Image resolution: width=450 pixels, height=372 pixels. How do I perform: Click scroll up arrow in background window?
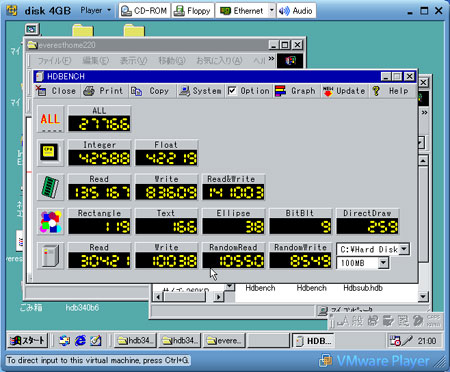423,161
